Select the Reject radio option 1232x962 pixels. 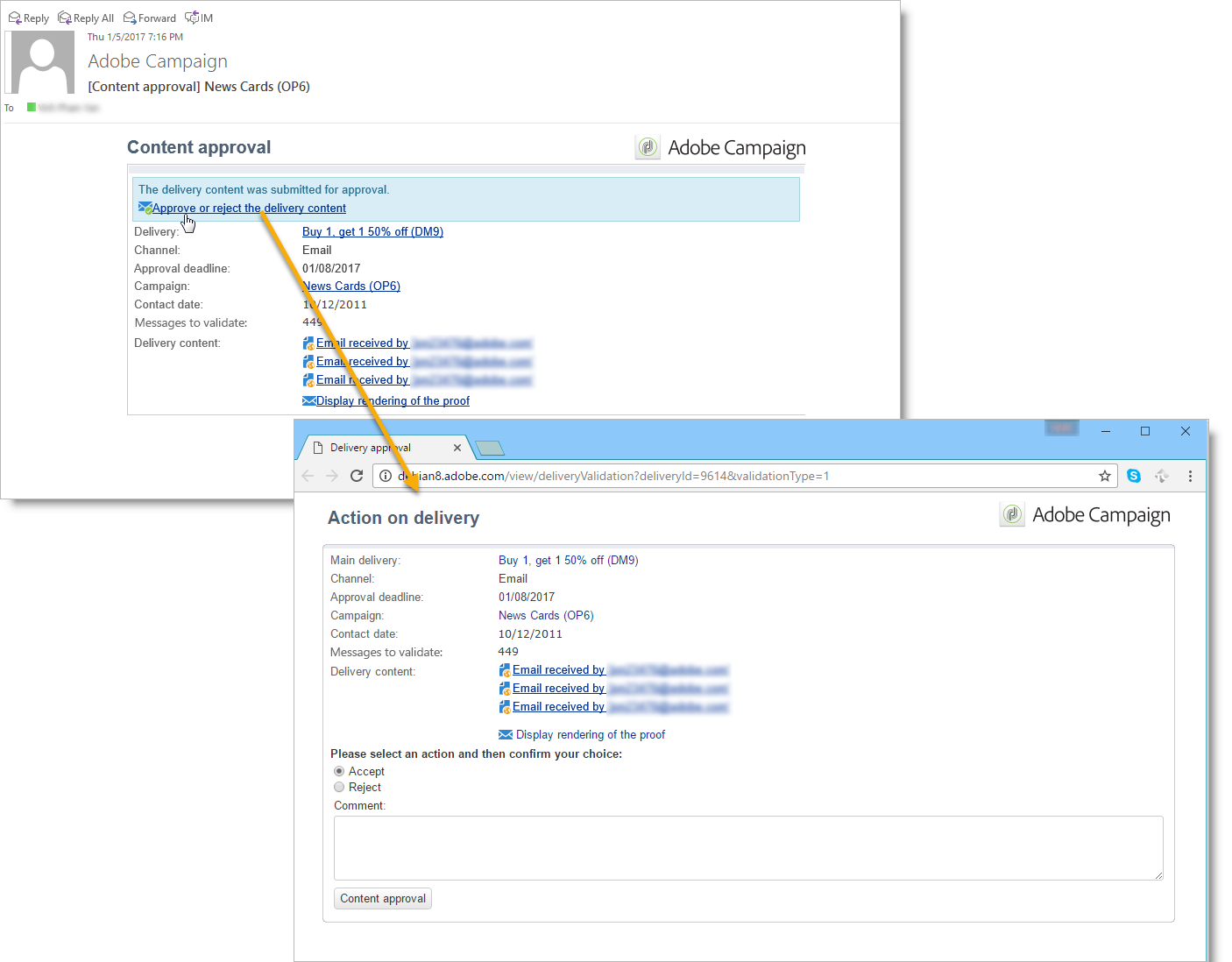tap(339, 787)
